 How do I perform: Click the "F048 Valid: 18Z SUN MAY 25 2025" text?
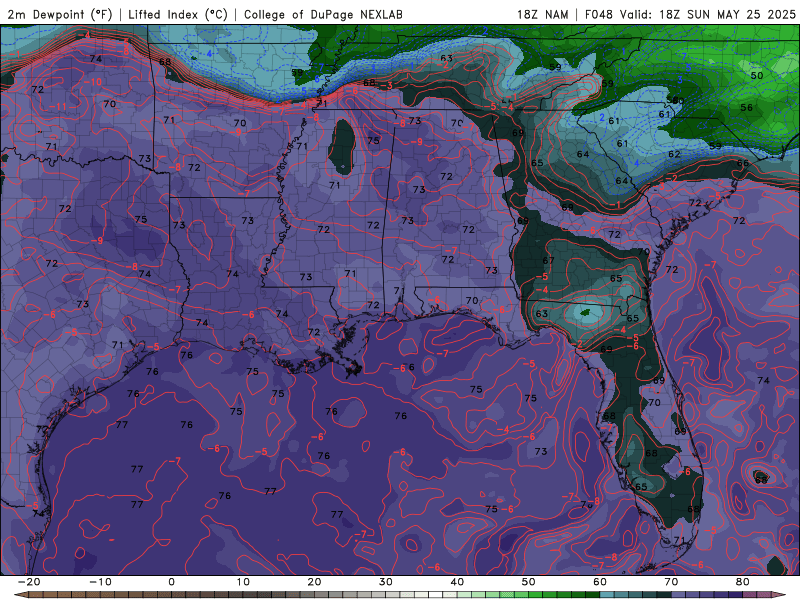pyautogui.click(x=690, y=14)
